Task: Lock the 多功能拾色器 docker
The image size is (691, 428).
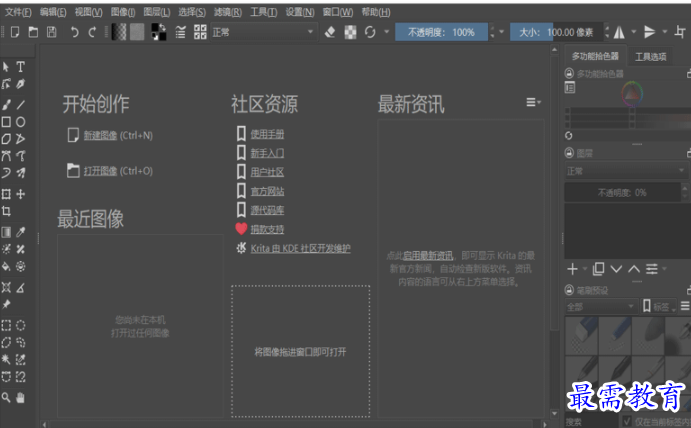Action: (x=569, y=73)
